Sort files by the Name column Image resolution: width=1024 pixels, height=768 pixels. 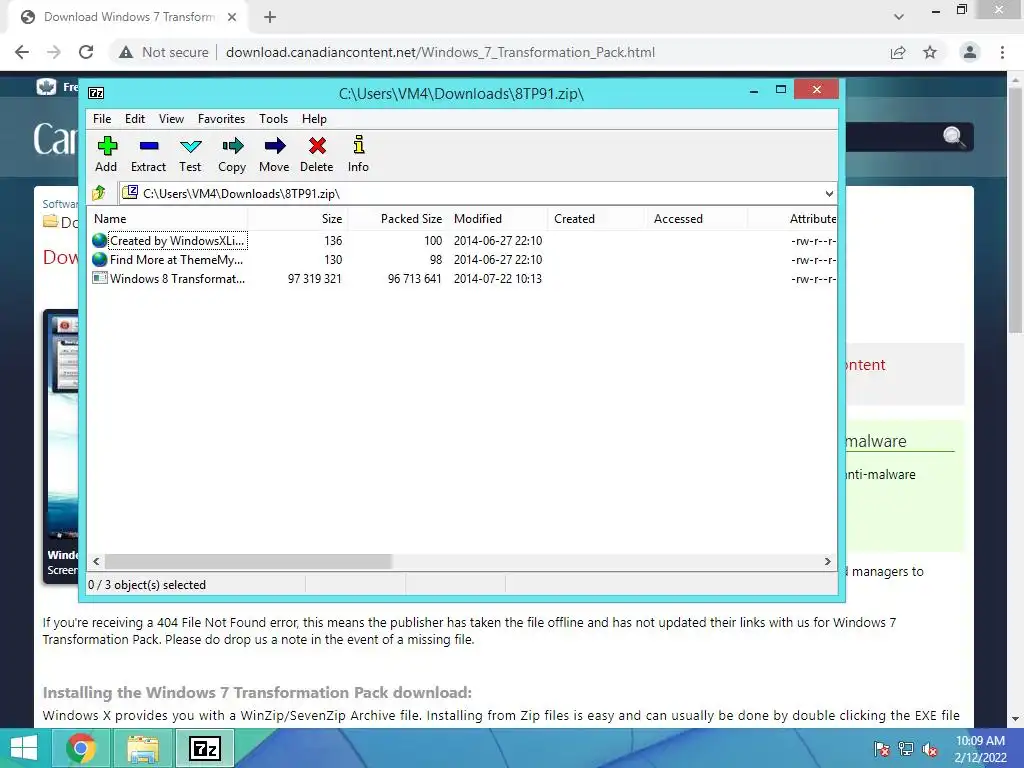click(168, 219)
